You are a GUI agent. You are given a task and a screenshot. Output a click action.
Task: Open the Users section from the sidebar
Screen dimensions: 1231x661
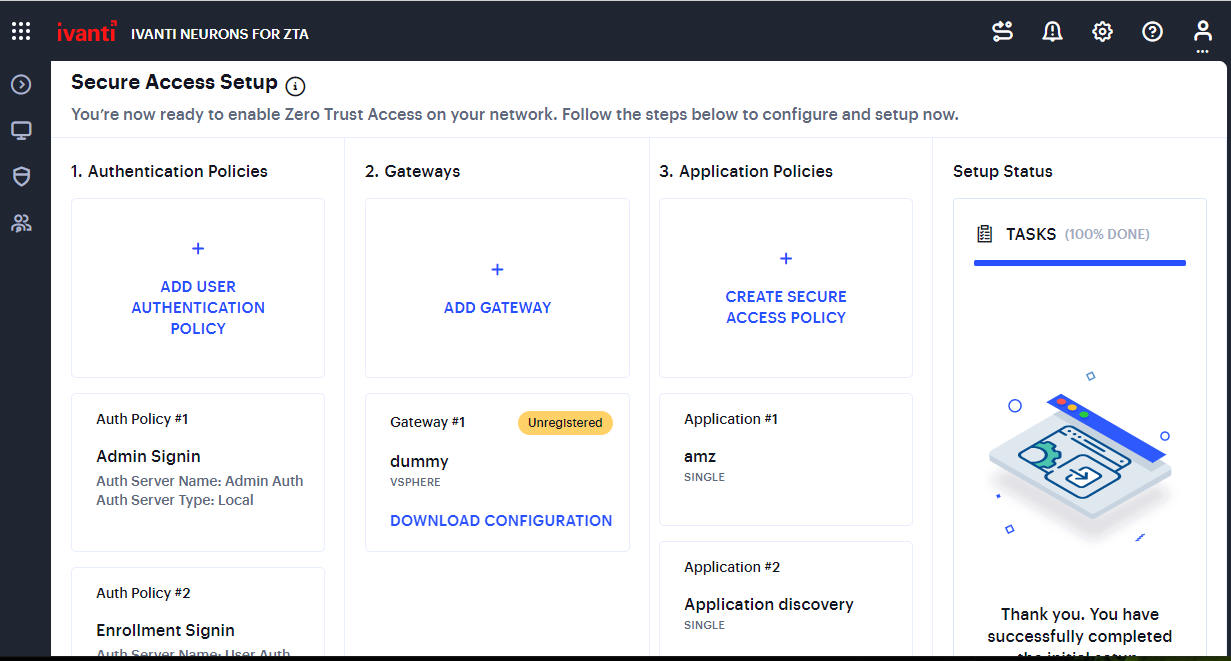click(21, 222)
